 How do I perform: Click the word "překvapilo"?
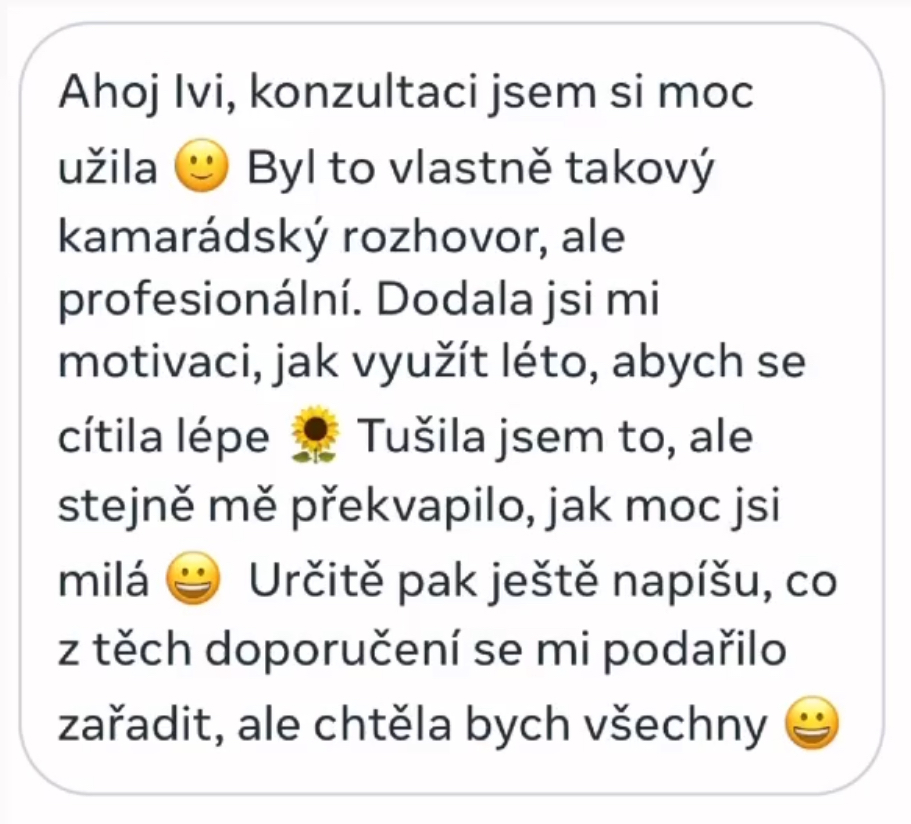pos(414,507)
